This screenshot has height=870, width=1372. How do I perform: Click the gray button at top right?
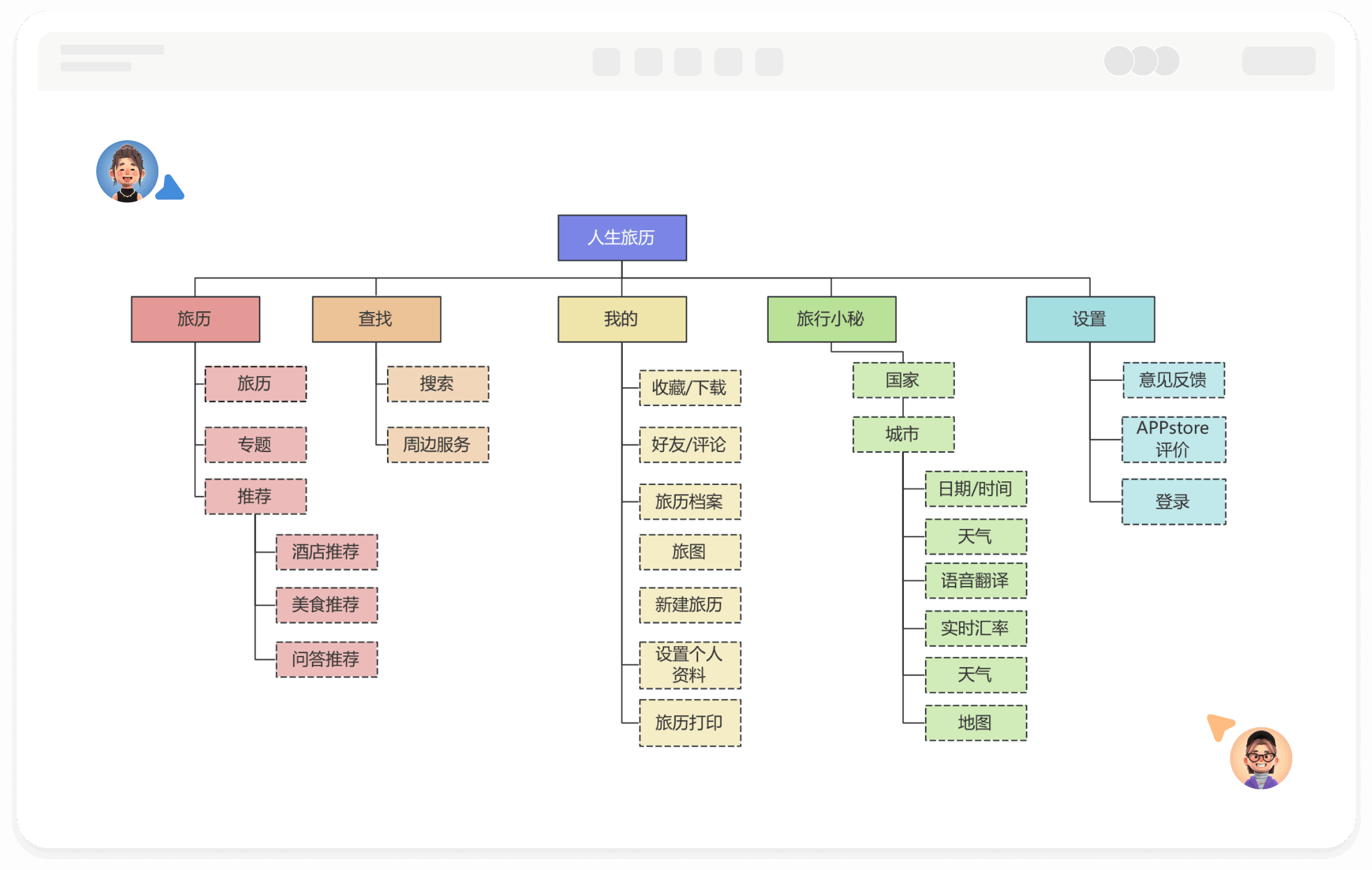[1279, 61]
